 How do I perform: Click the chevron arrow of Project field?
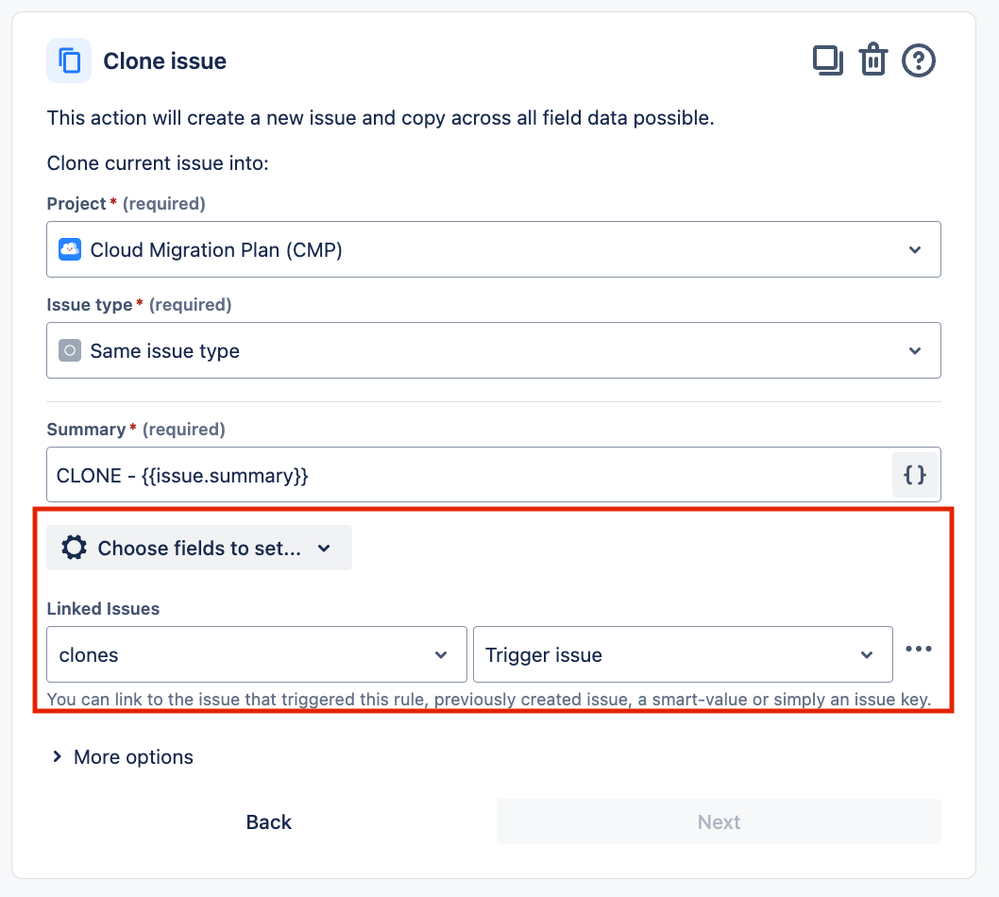(915, 250)
